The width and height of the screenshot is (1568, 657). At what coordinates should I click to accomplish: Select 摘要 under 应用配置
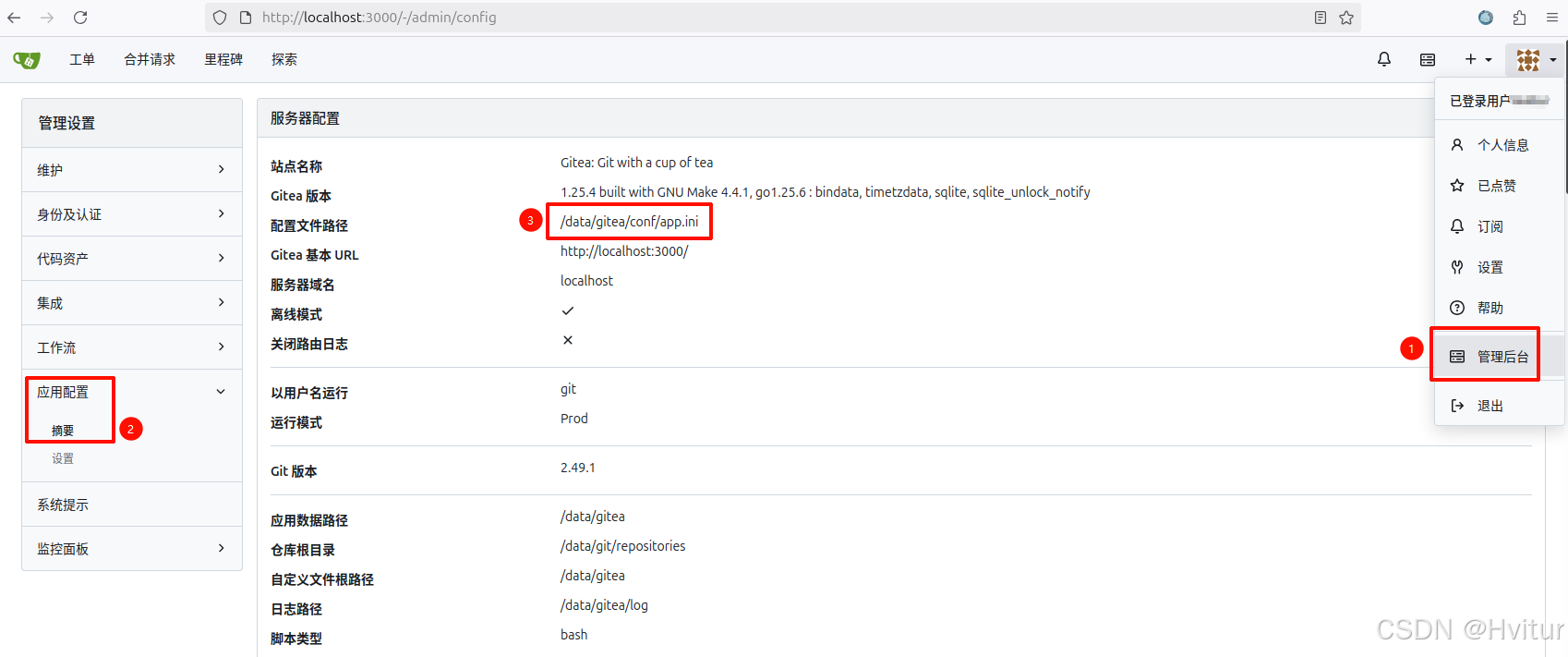[63, 431]
